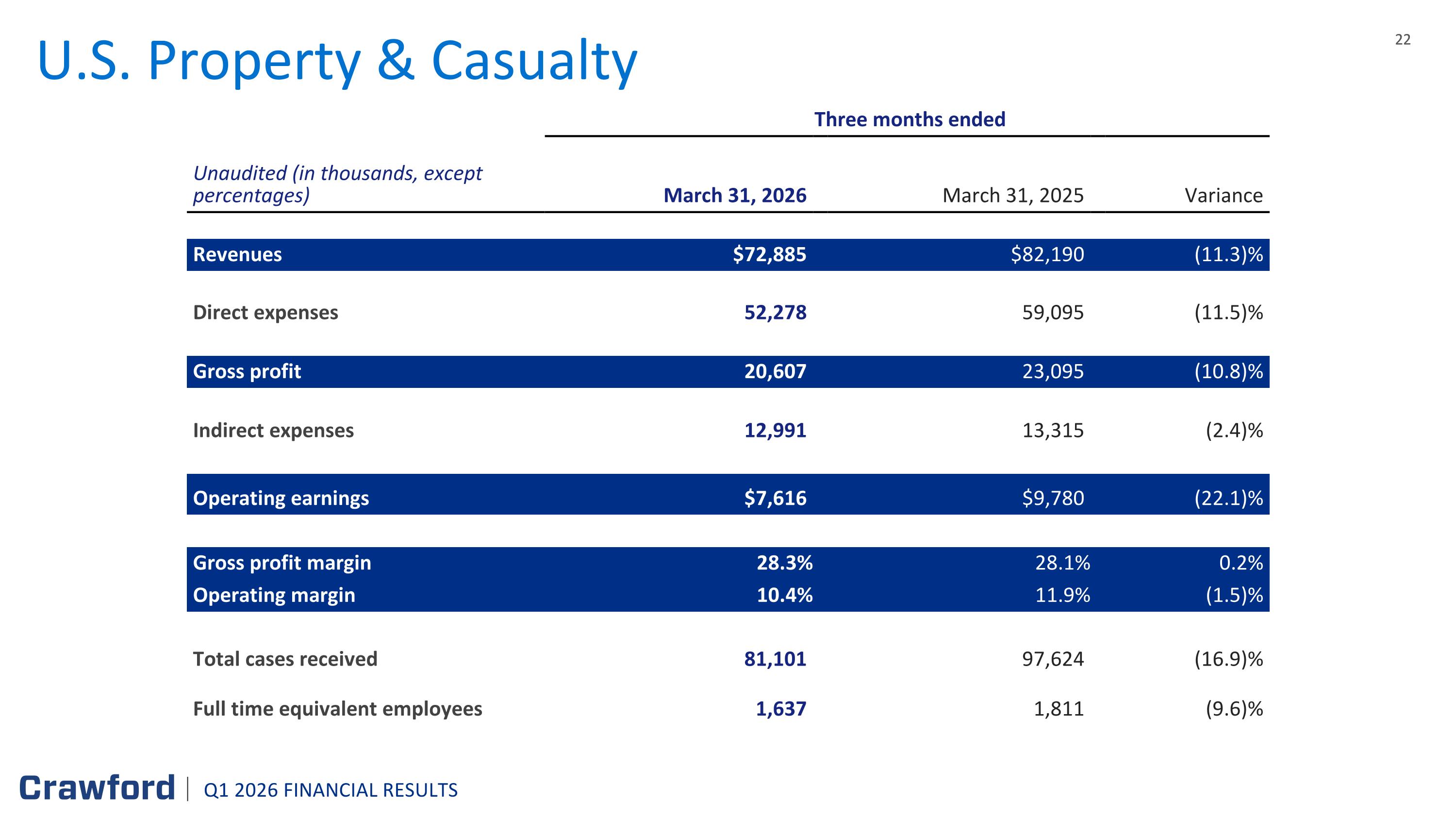Click the Gross profit value 20,607
Screen dimensions: 1456x819
(x=775, y=371)
